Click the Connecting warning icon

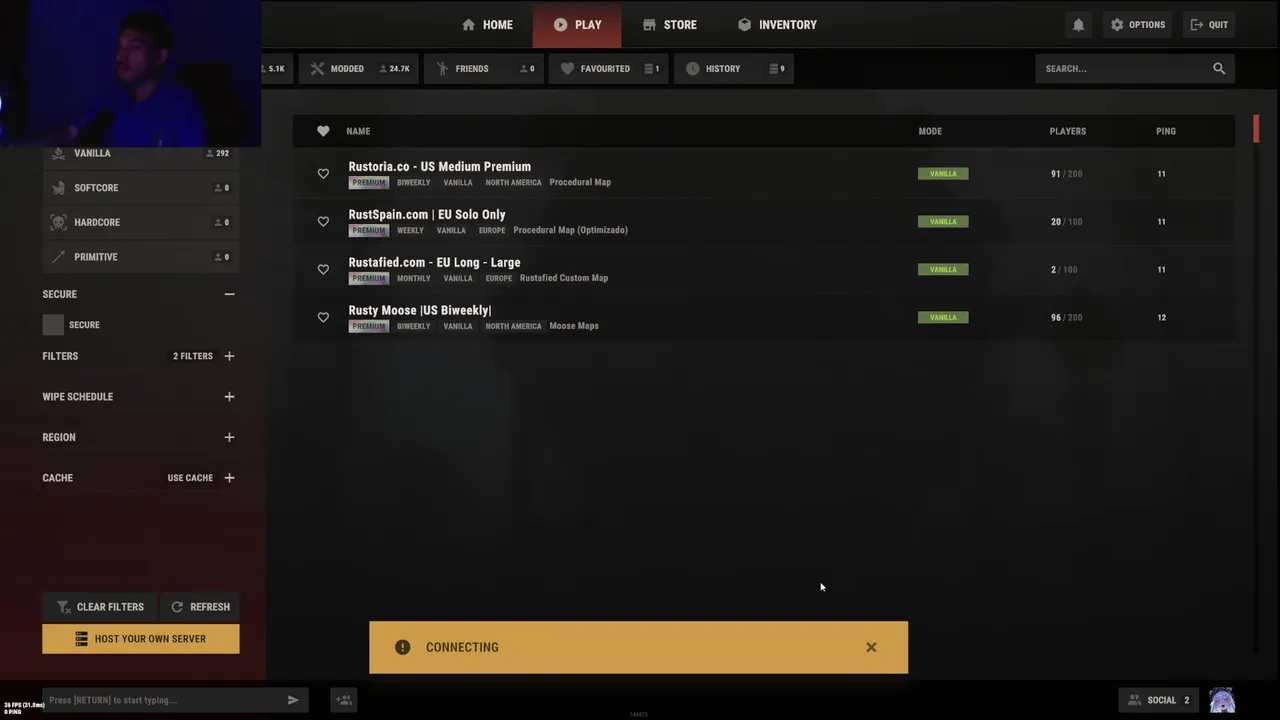pos(402,647)
